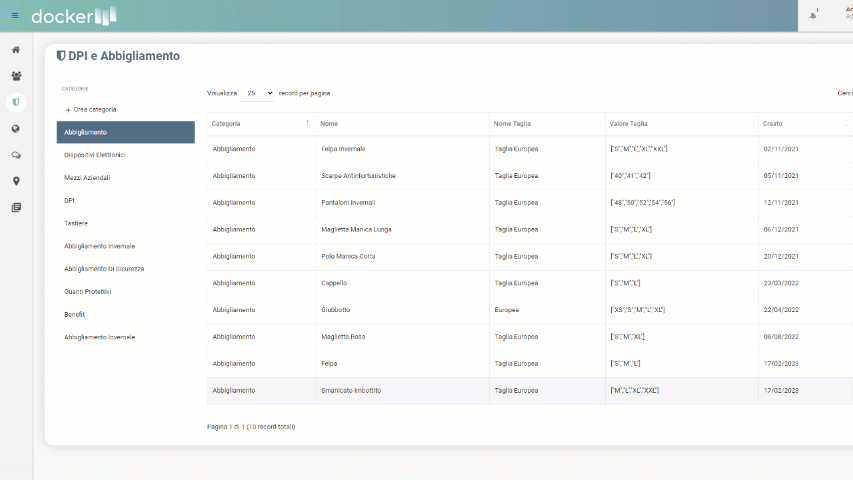Image resolution: width=853 pixels, height=480 pixels.
Task: Click the Crea categoria button
Action: [x=91, y=109]
